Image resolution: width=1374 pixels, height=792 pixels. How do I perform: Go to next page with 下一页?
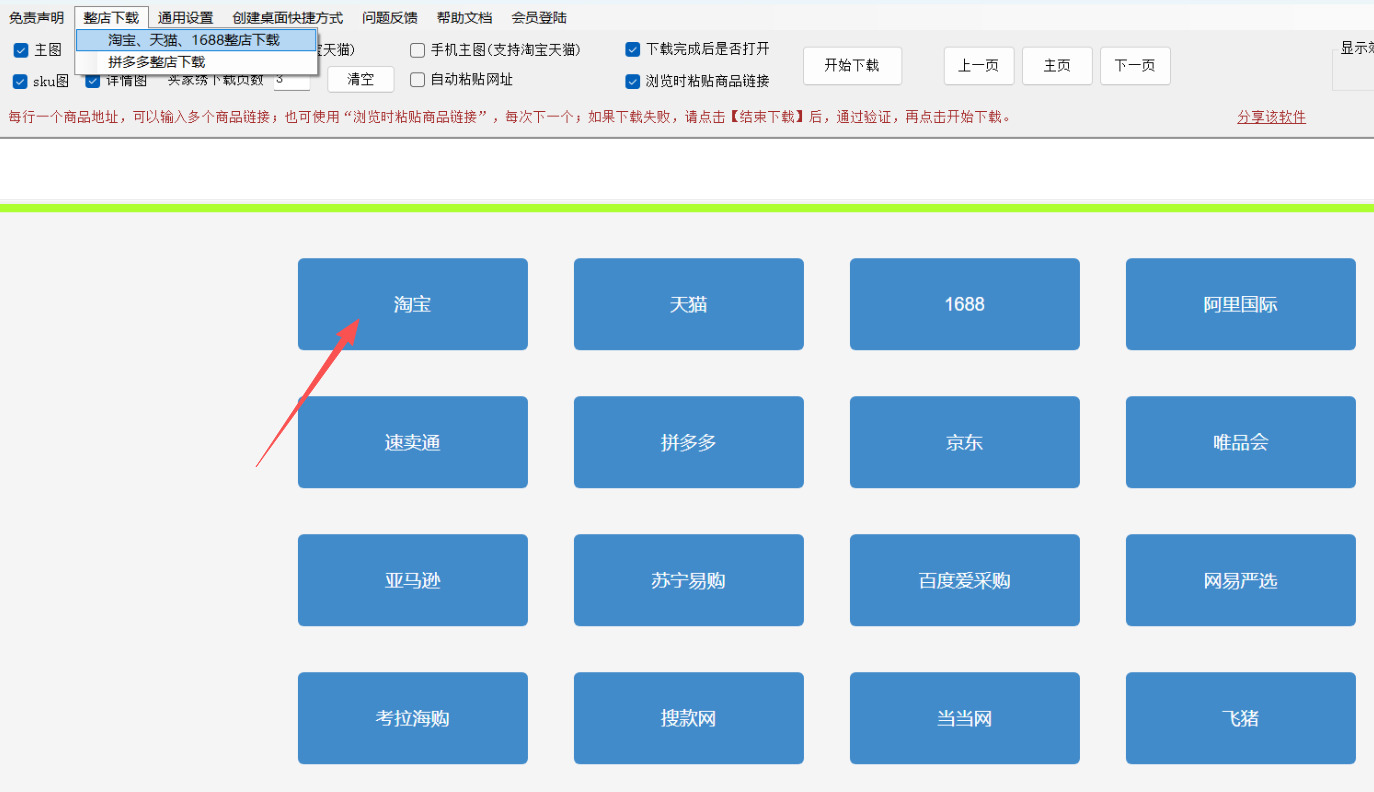[x=1135, y=66]
